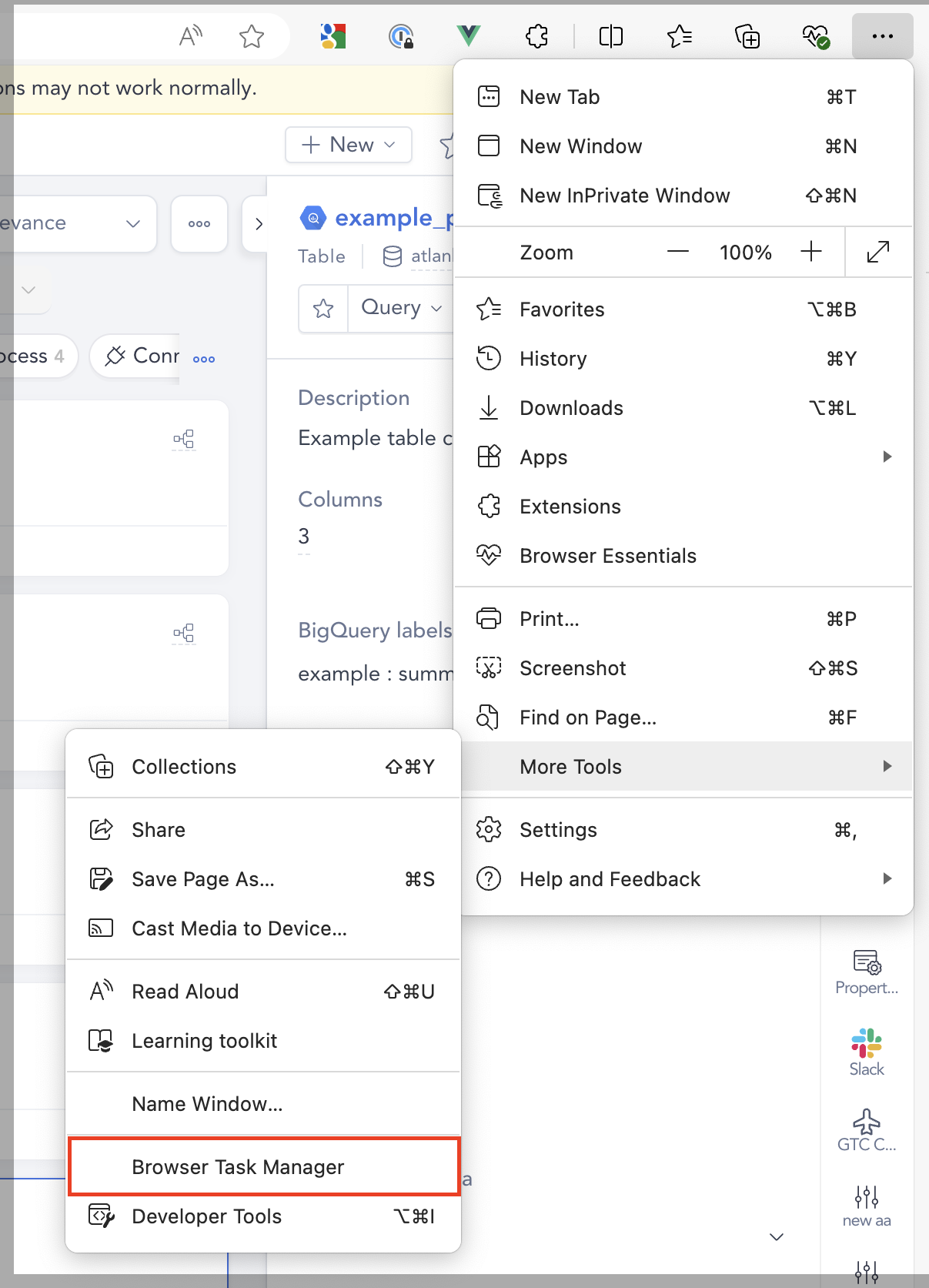Screen dimensions: 929x1288
Task: Click the Read Aloud icon in address bar
Action: (x=190, y=35)
